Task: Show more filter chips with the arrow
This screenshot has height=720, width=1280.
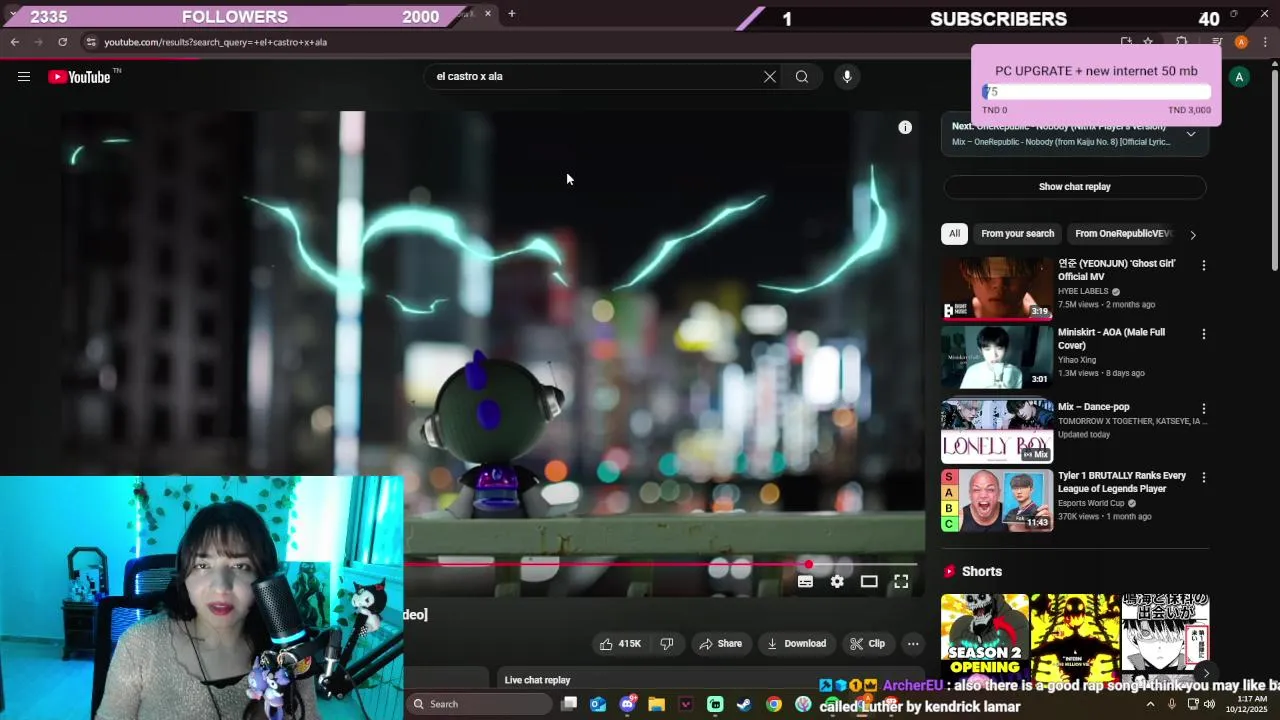Action: pyautogui.click(x=1192, y=235)
